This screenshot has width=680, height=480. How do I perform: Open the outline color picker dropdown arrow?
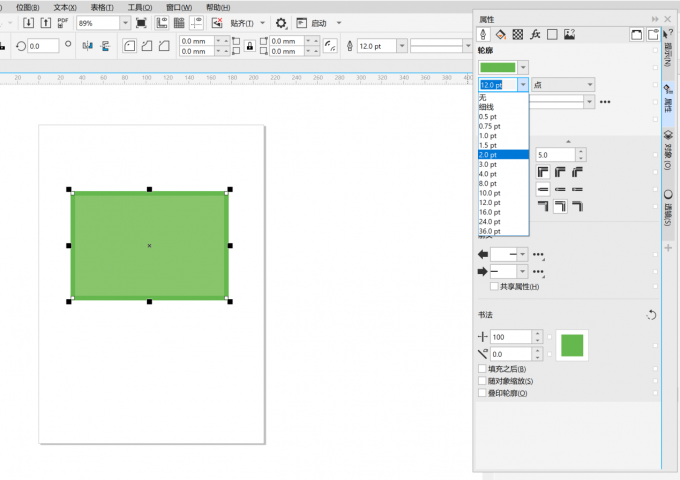(523, 68)
